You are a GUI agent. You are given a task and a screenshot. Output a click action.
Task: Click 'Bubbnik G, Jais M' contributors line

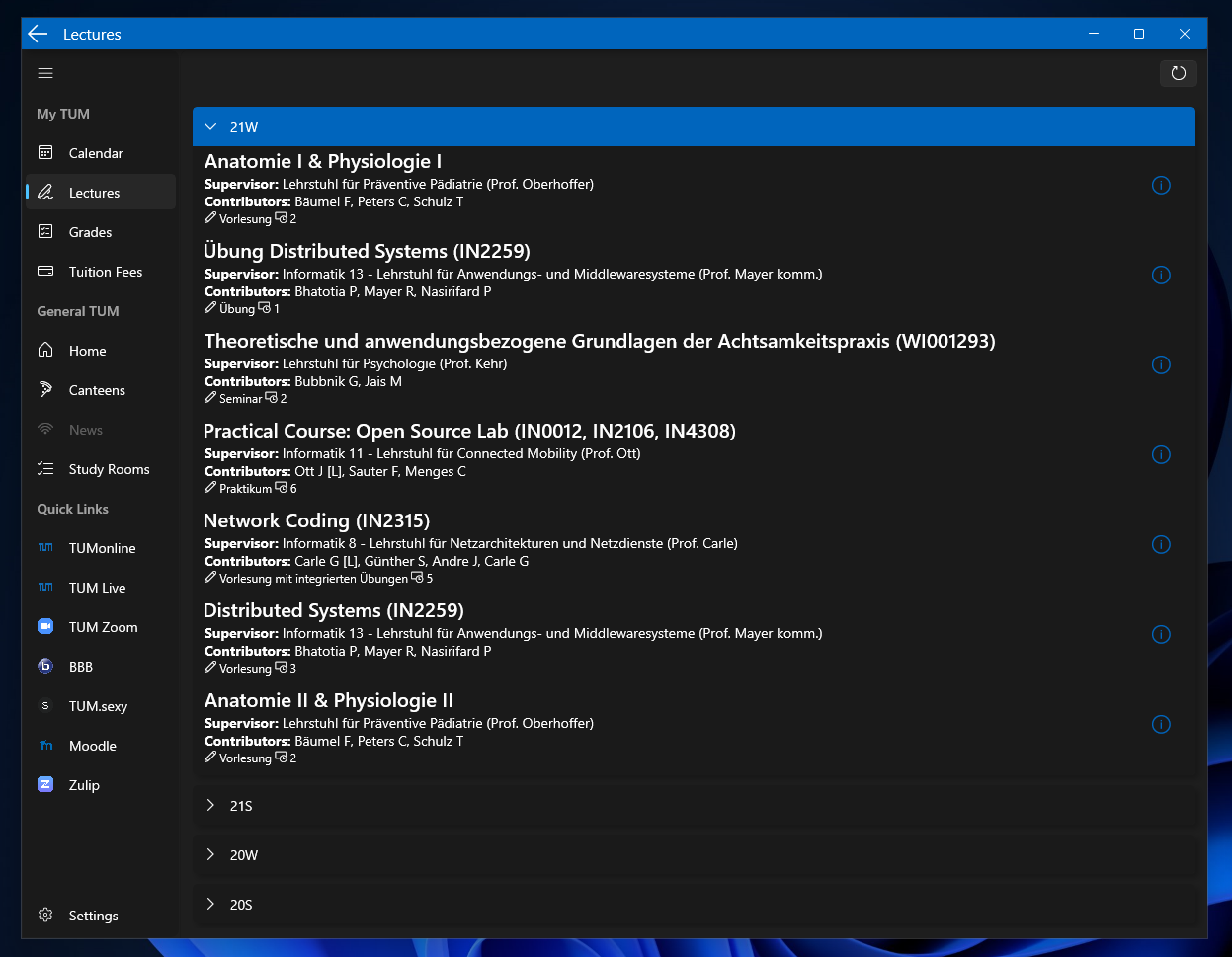click(348, 381)
